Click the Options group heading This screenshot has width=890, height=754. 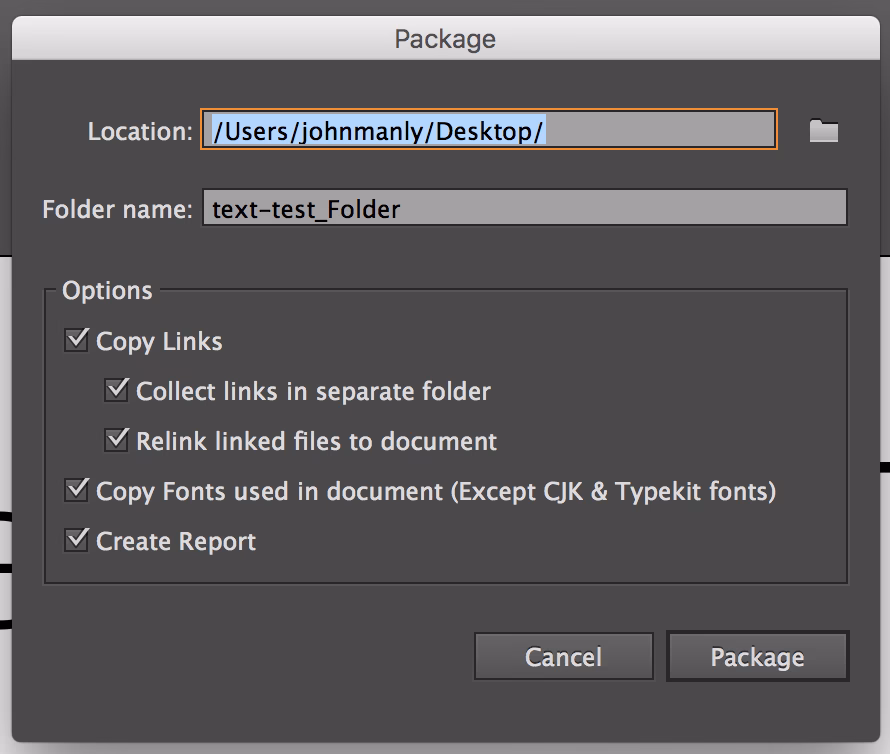click(x=107, y=291)
